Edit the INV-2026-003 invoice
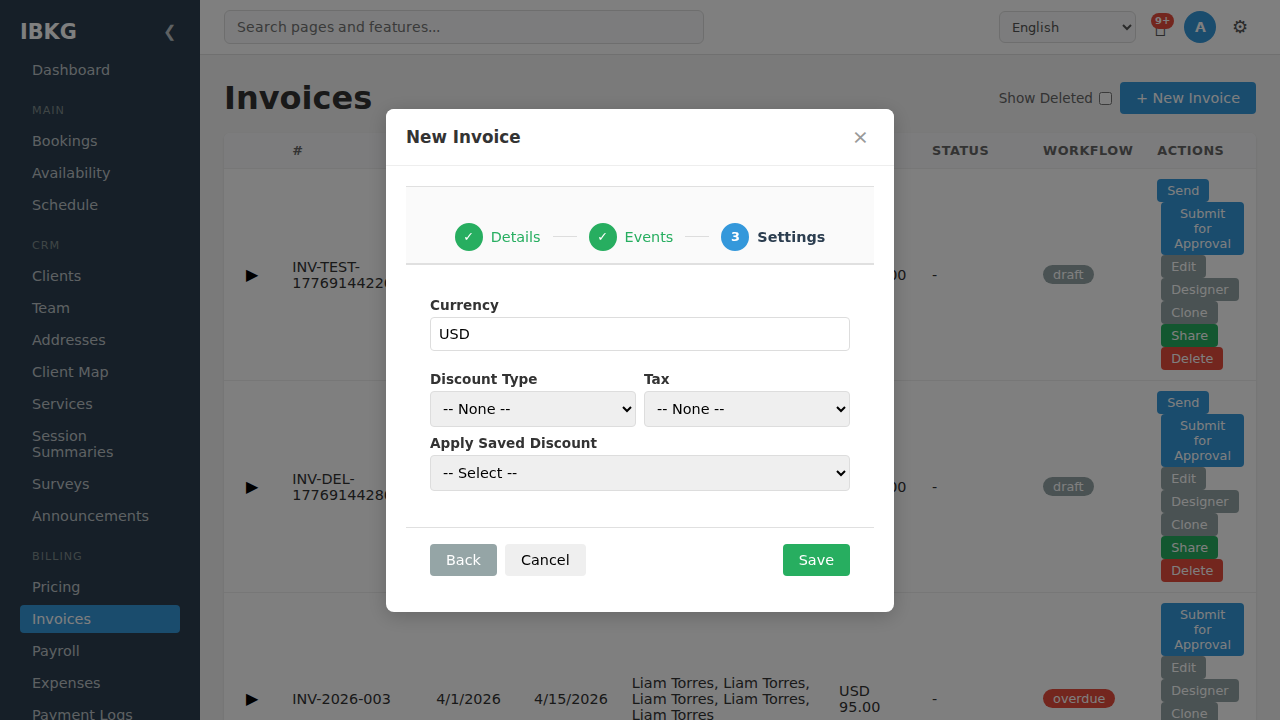 click(1183, 668)
